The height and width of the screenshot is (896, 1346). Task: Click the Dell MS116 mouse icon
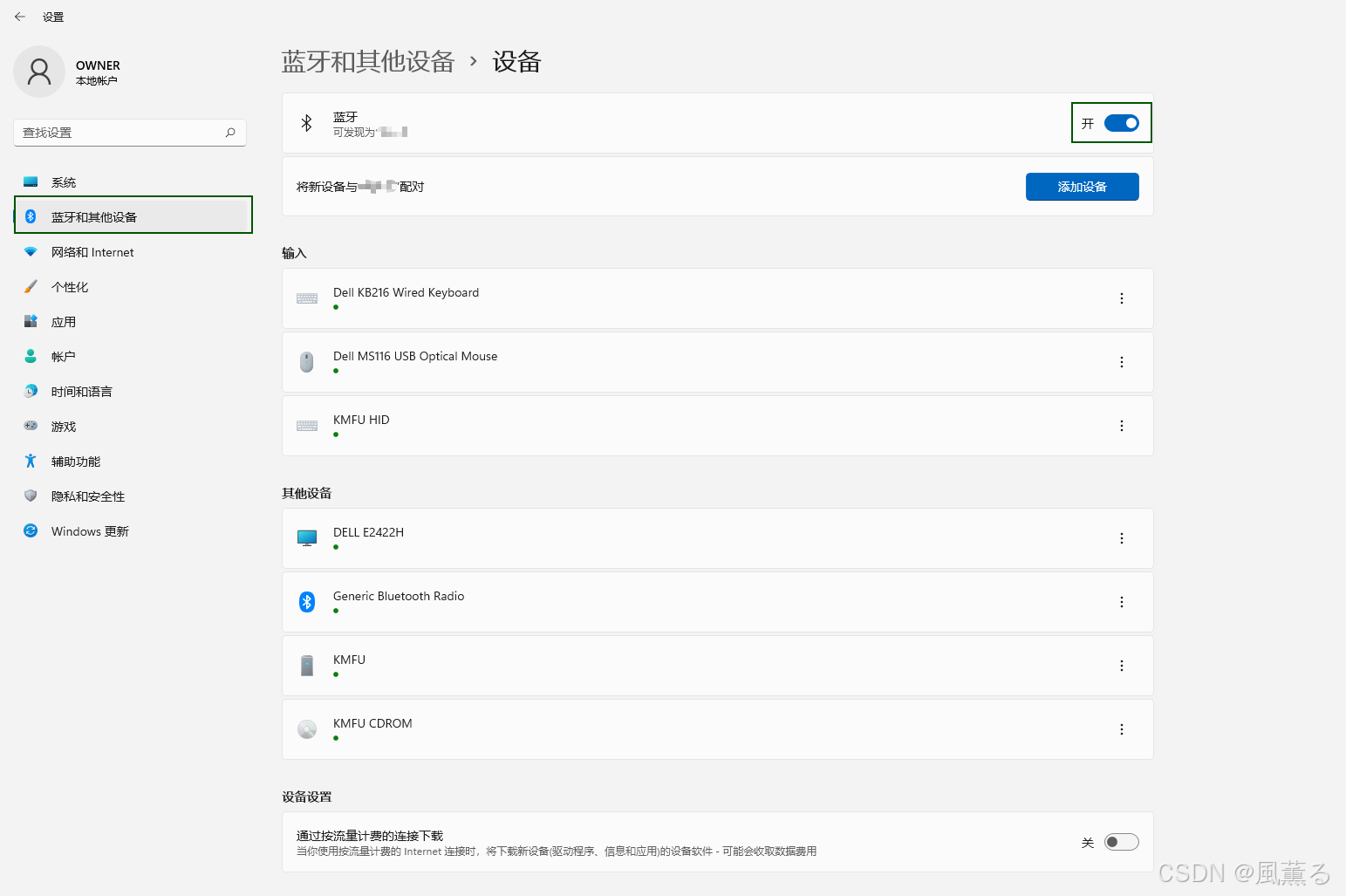coord(307,362)
